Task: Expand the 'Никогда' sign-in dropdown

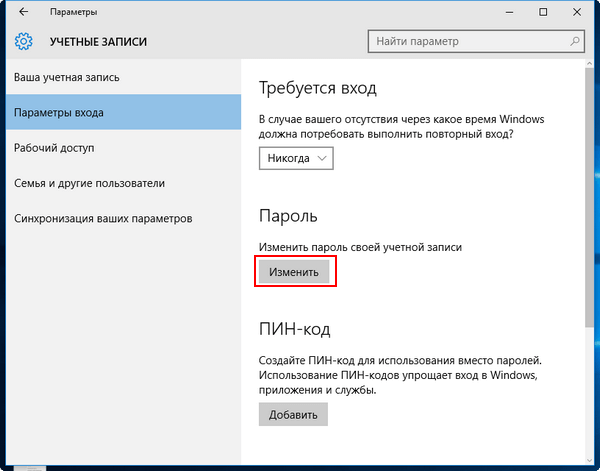Action: point(296,158)
